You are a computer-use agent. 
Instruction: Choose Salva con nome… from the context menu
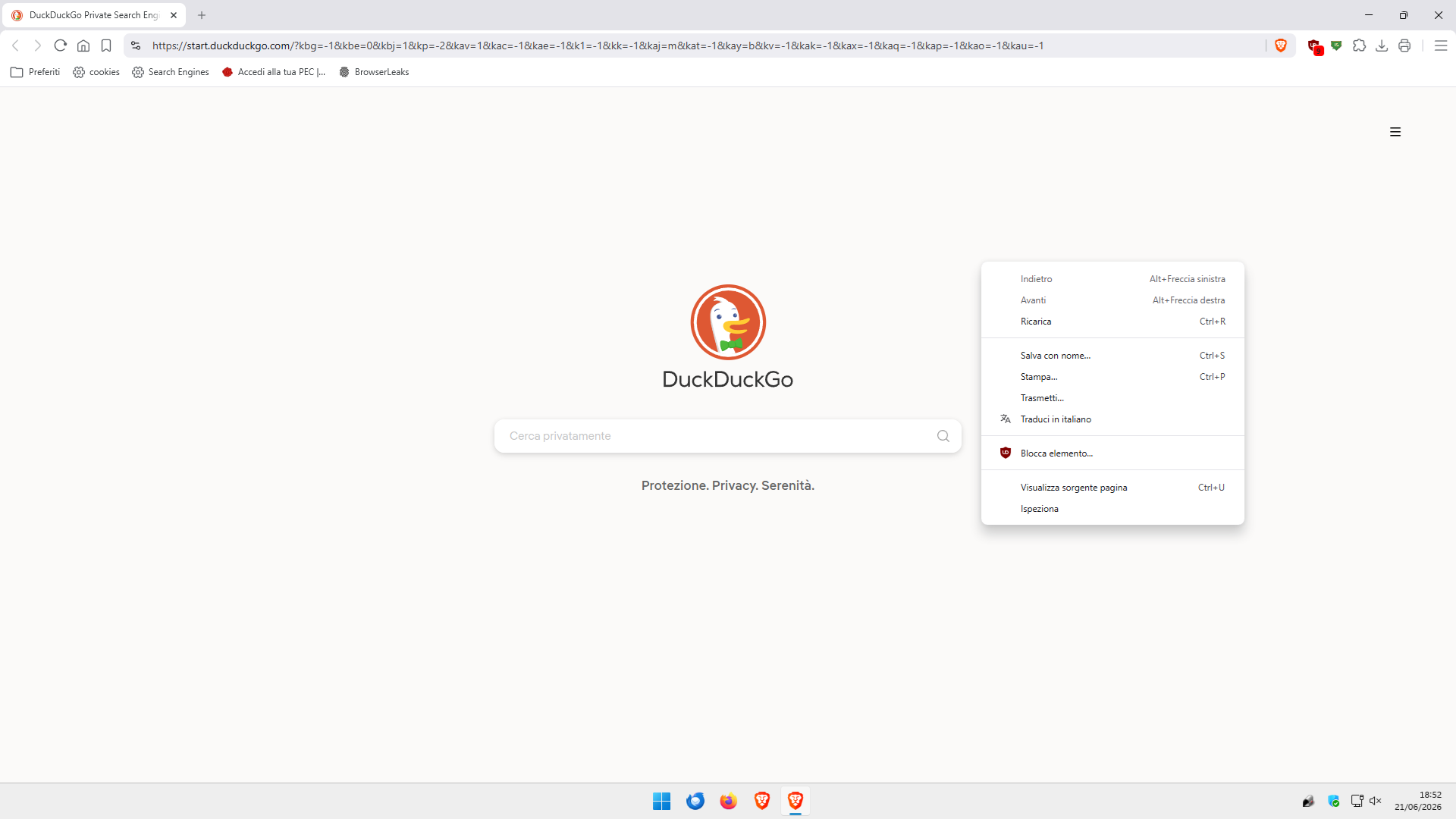point(1112,356)
